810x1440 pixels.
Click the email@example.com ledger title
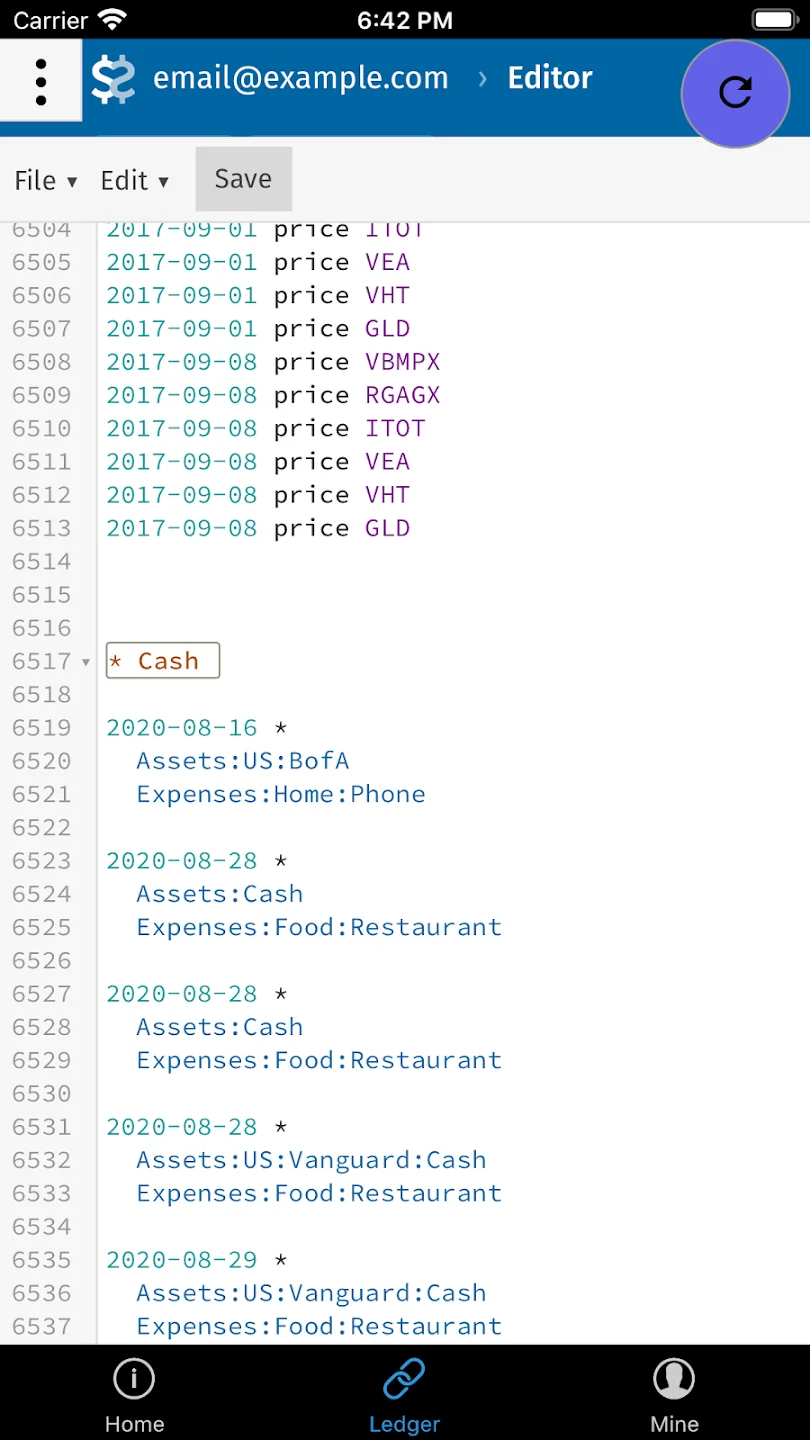tap(300, 78)
